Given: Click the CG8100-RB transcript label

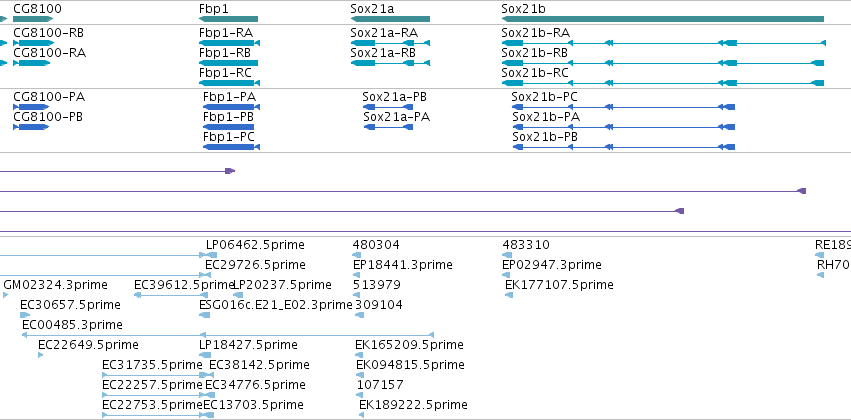Looking at the screenshot, I should 48,33.
